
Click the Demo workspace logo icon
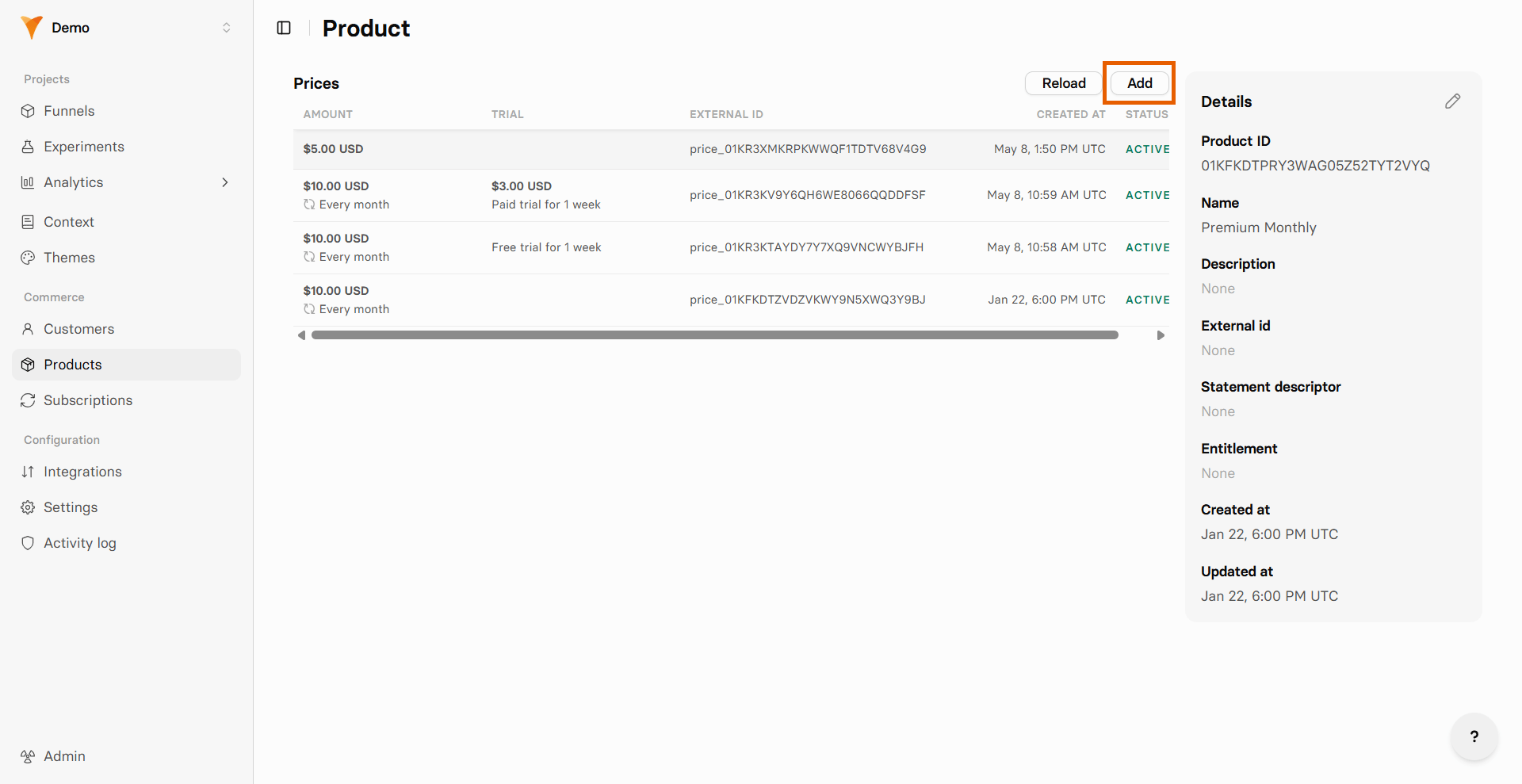(x=31, y=28)
